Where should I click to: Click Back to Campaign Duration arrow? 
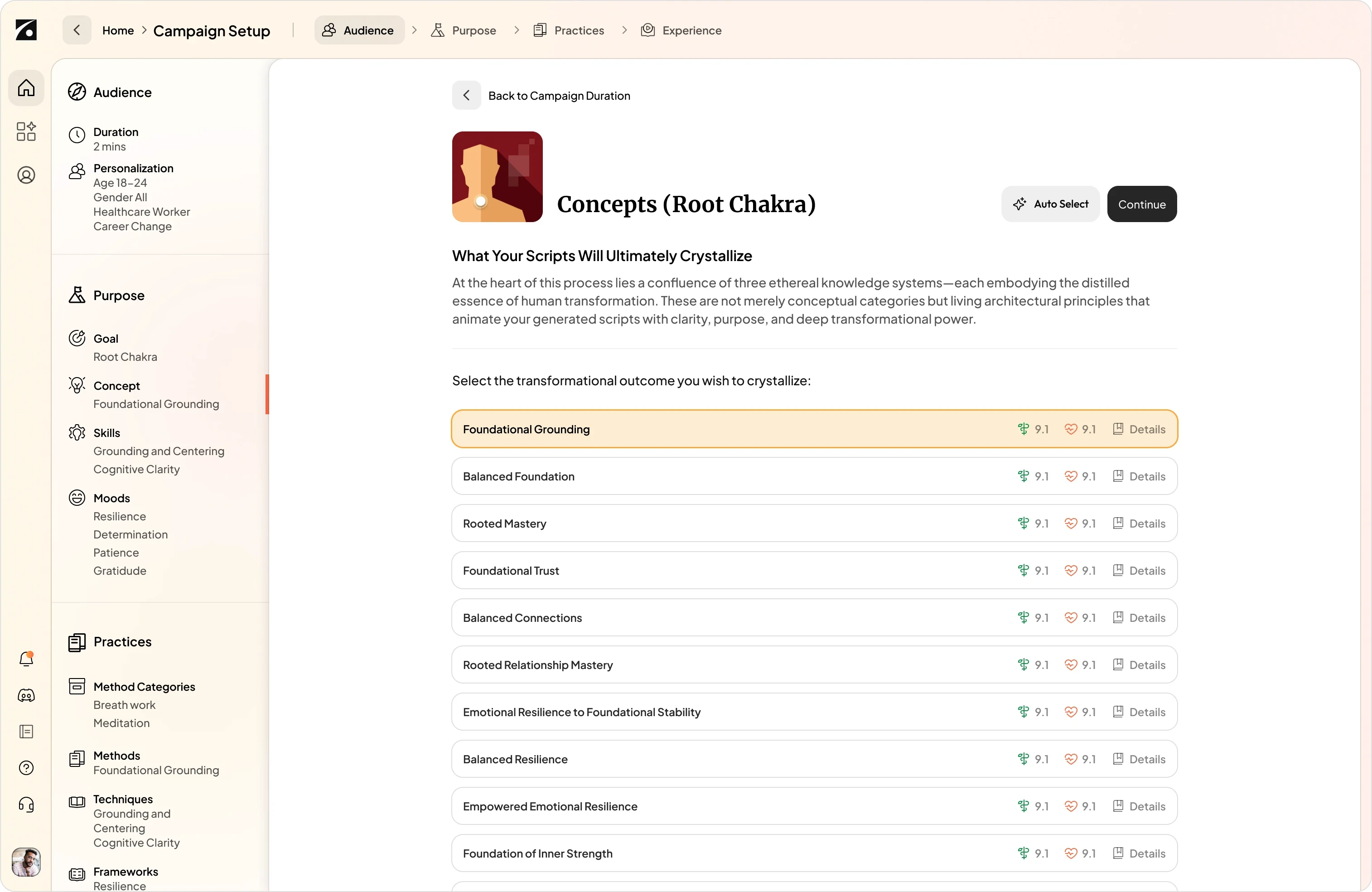click(466, 95)
